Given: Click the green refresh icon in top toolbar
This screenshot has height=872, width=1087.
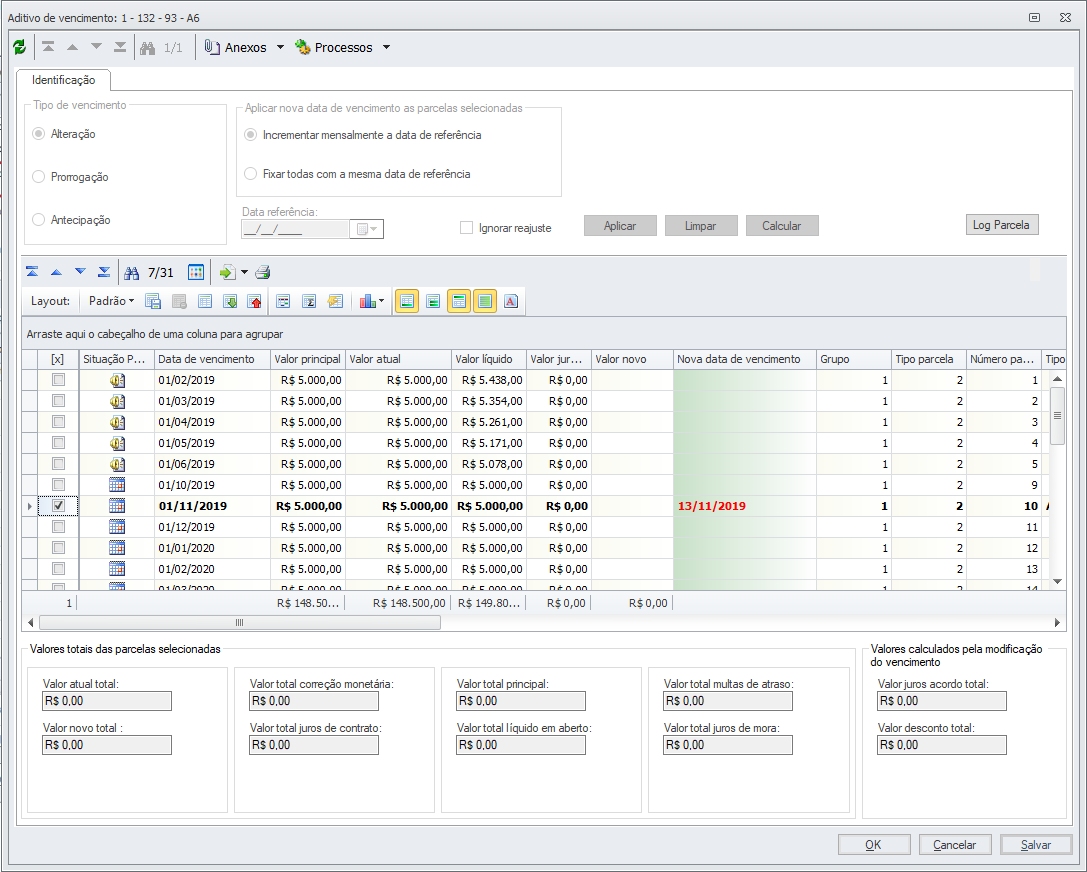Looking at the screenshot, I should (19, 47).
